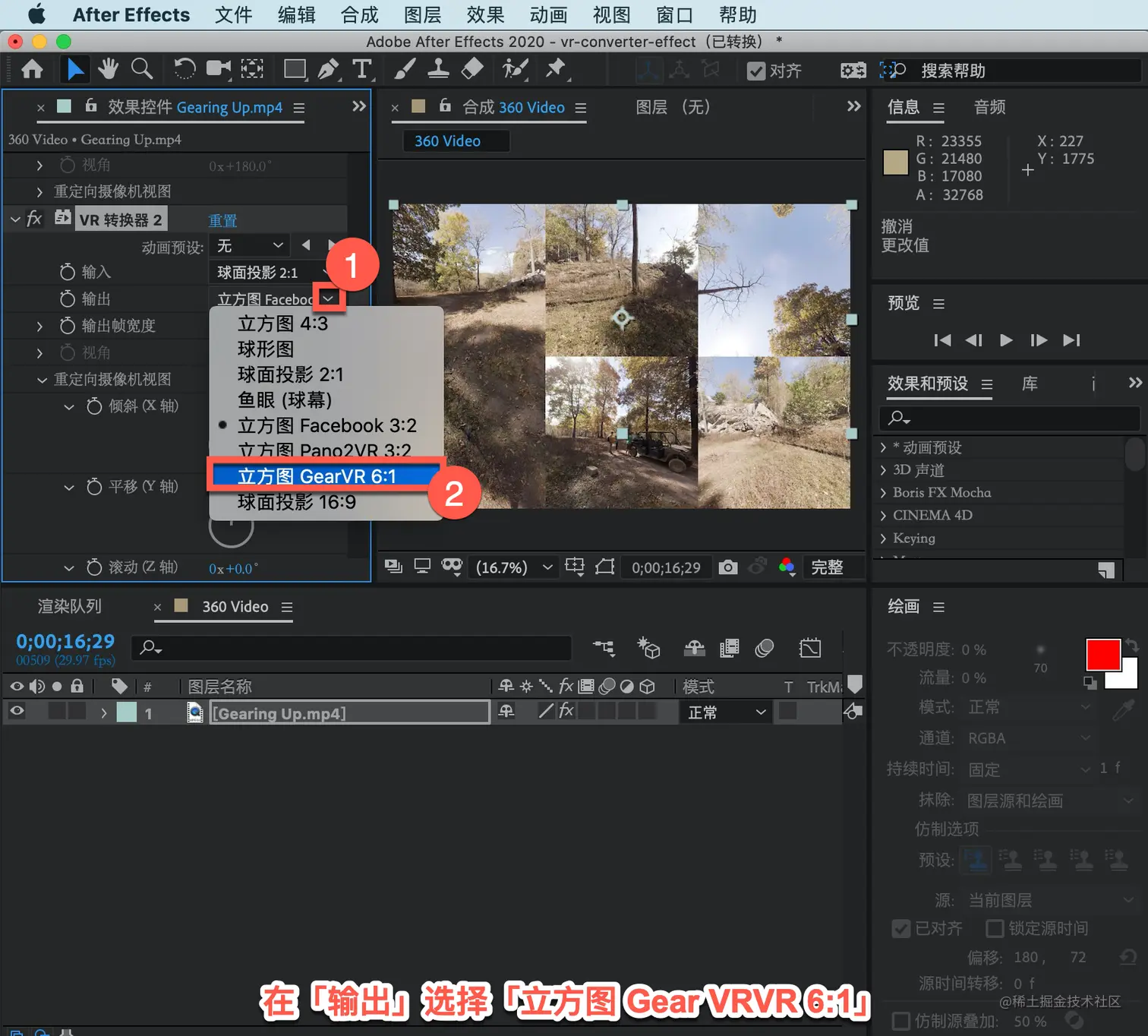Select the Zoom magnifier tool
This screenshot has width=1148, height=1036.
click(x=142, y=69)
